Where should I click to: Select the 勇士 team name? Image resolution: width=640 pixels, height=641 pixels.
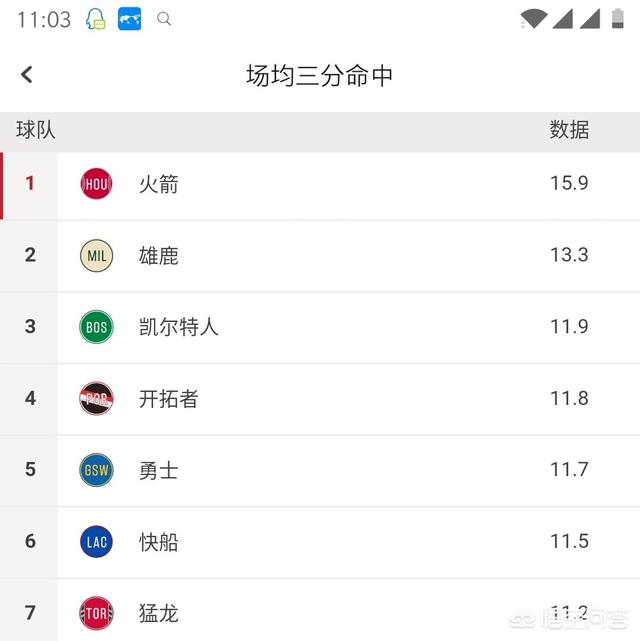159,470
